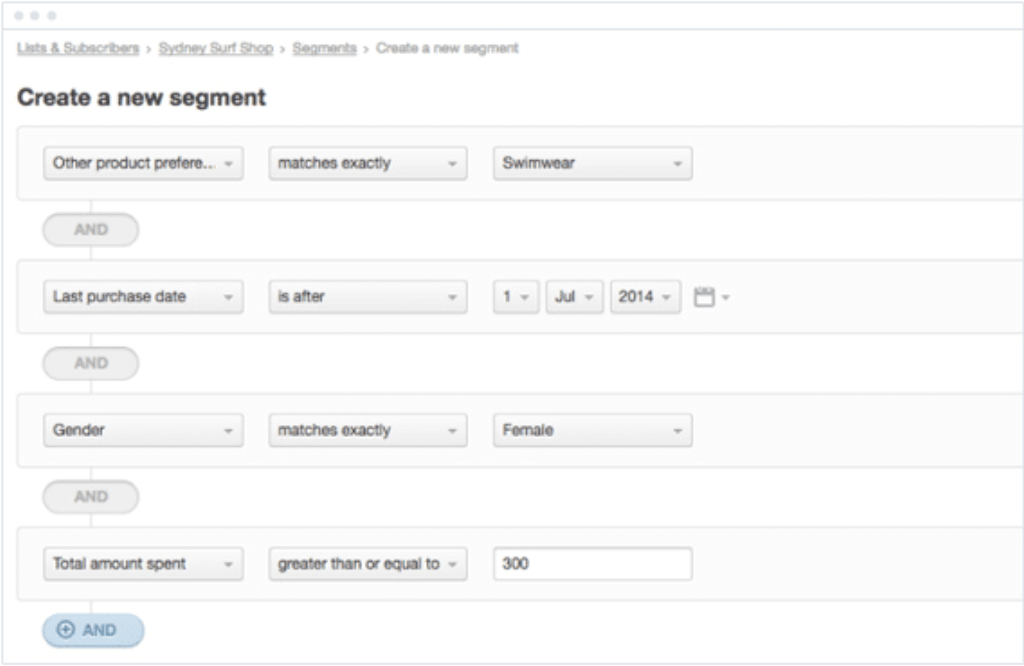This screenshot has height=666, width=1024.
Task: Toggle the first AND connector below Swimwear rule
Action: coord(90,230)
